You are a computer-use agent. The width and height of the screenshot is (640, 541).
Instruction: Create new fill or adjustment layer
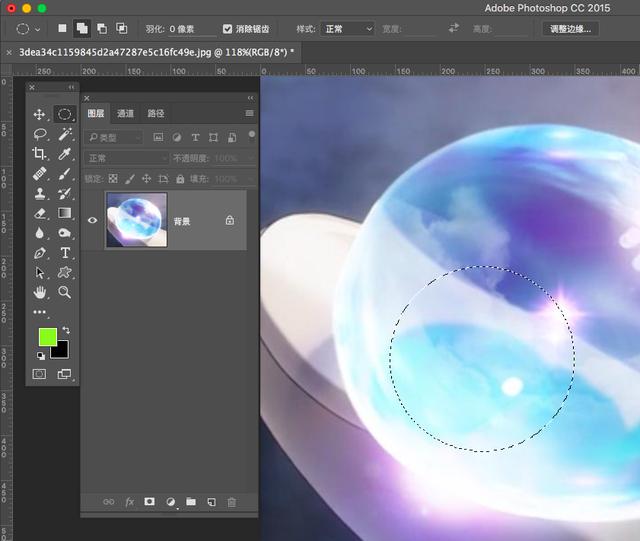171,502
